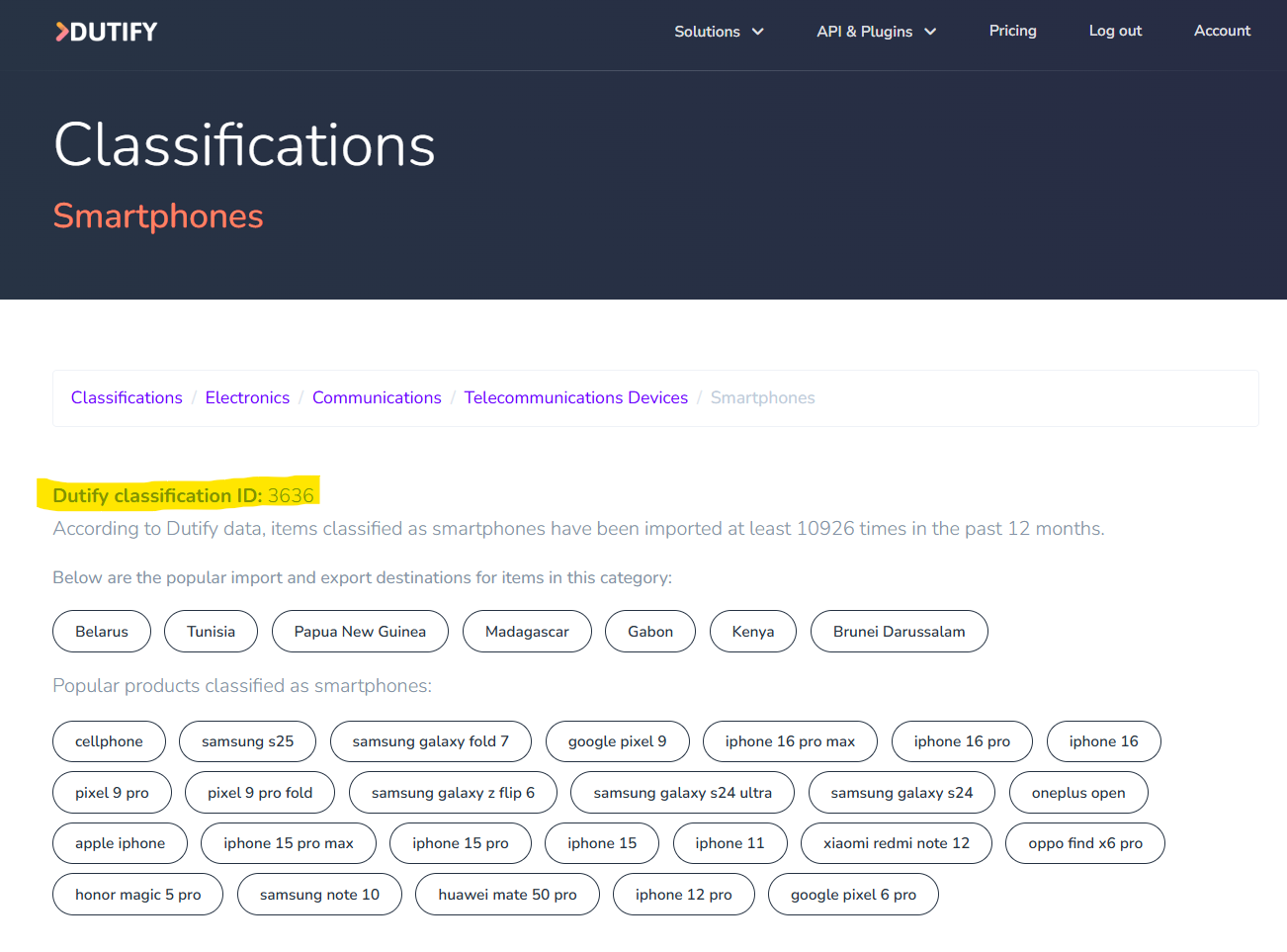This screenshot has width=1287, height=952.
Task: Click Log out in navigation
Action: point(1115,31)
